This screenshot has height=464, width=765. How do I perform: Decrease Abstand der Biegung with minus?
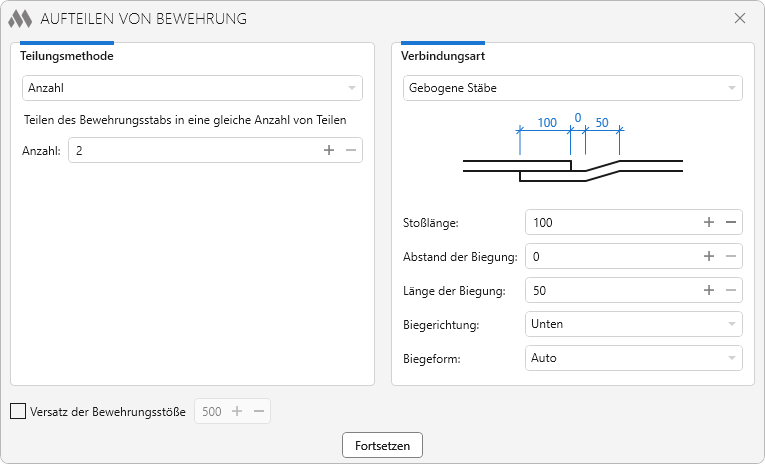point(730,256)
